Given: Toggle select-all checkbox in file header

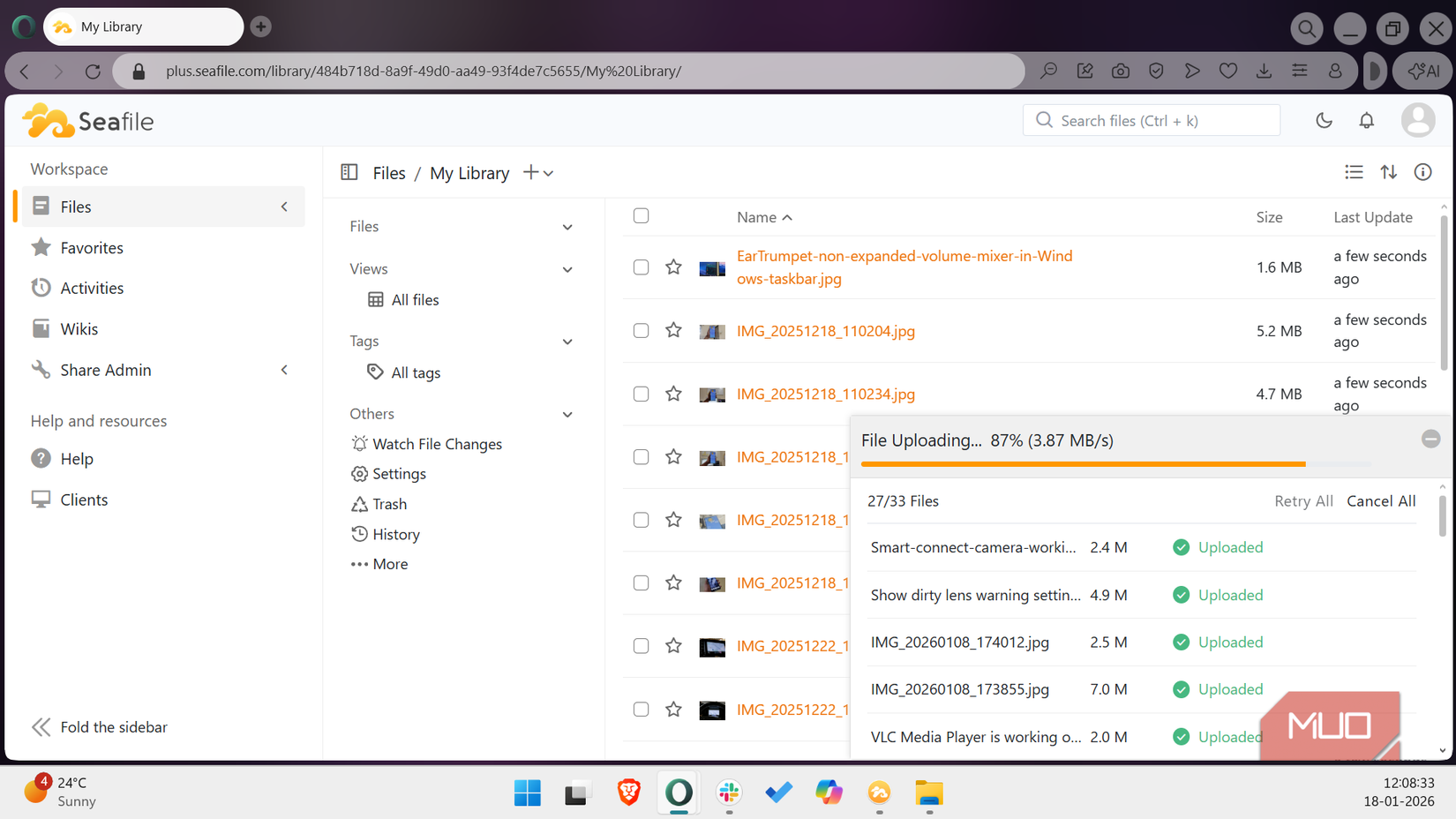Looking at the screenshot, I should pos(642,215).
